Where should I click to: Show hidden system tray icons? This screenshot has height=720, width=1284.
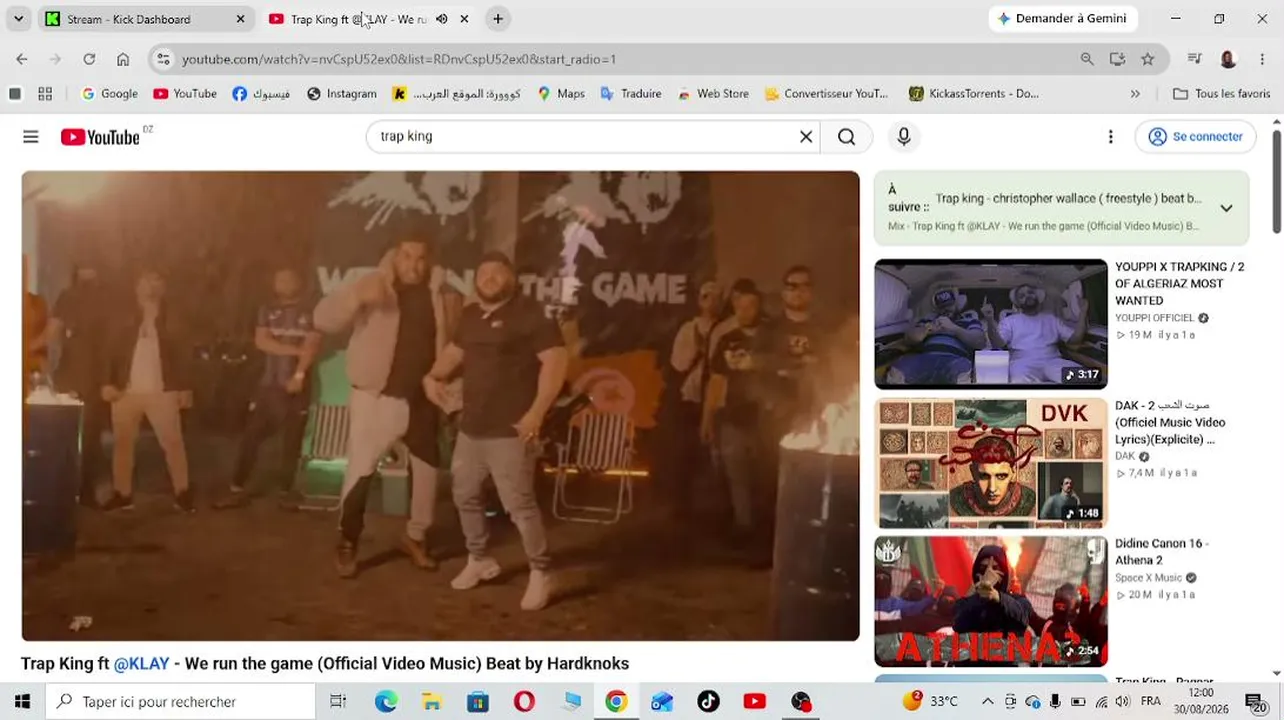(x=988, y=702)
